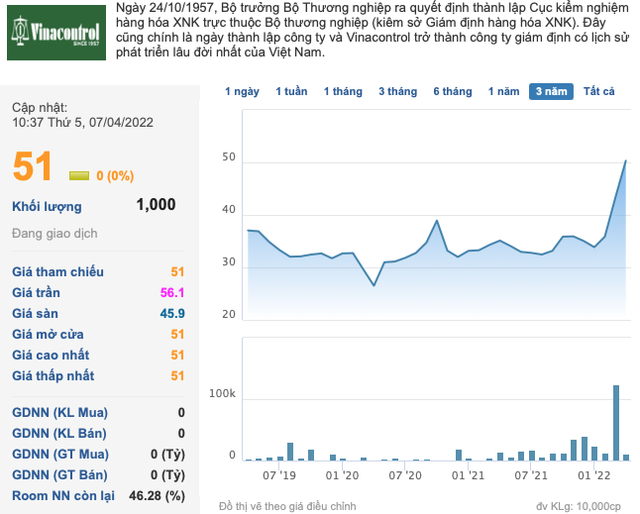The width and height of the screenshot is (640, 514).
Task: Choose the "3 tháng" time range
Action: pyautogui.click(x=397, y=92)
